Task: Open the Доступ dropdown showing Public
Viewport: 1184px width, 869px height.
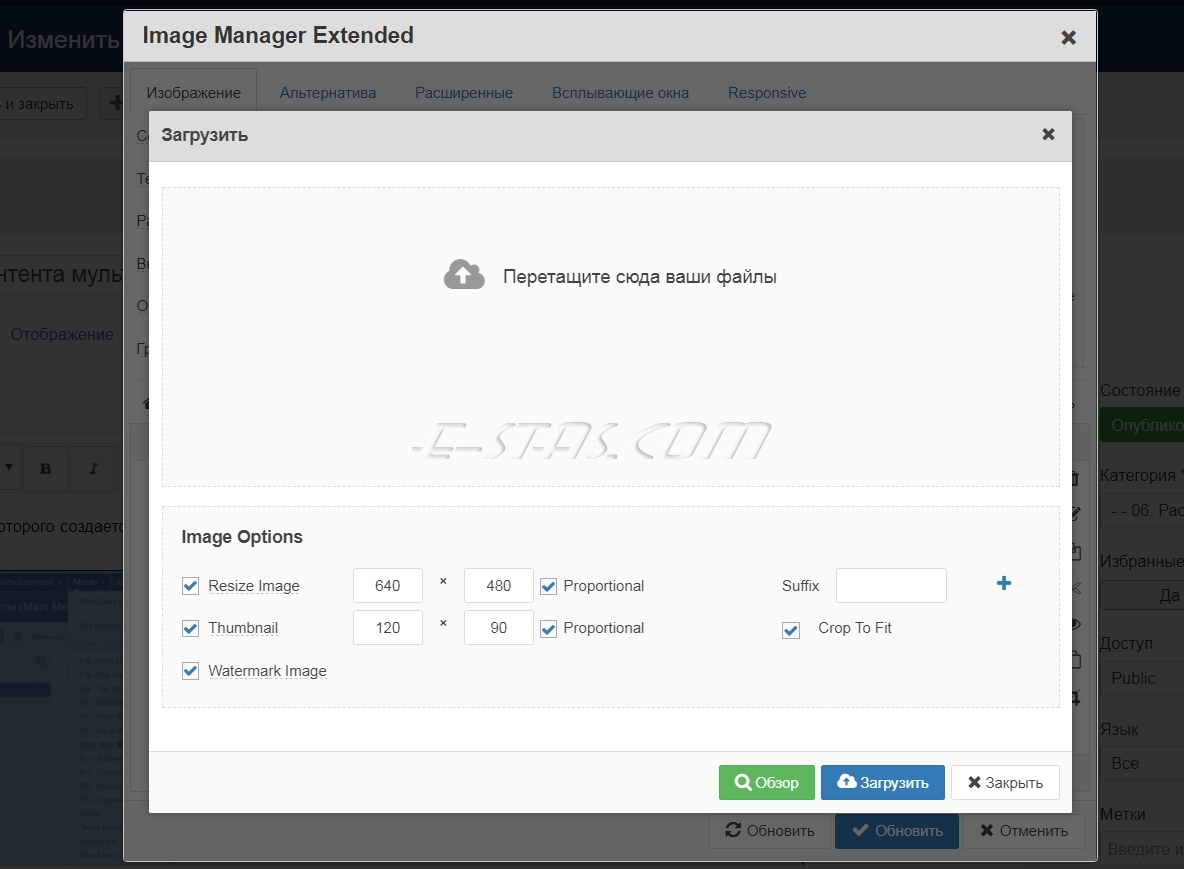Action: 1142,678
